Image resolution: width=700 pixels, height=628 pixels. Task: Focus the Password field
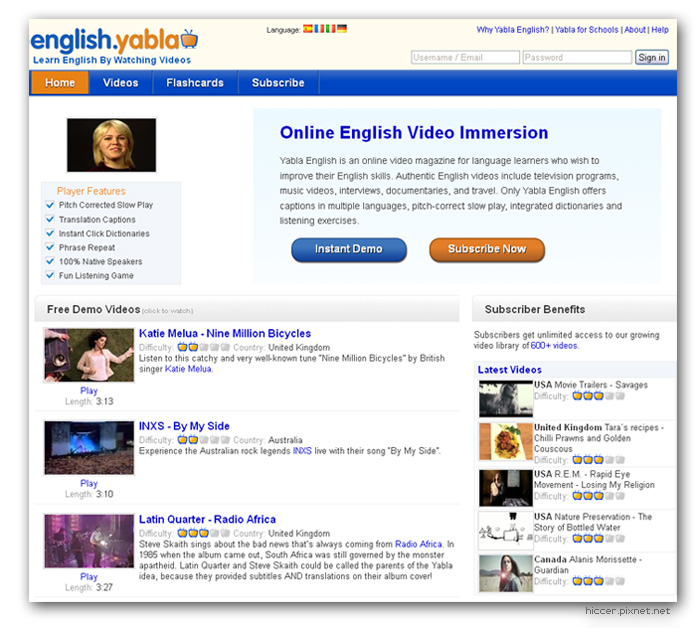point(577,58)
